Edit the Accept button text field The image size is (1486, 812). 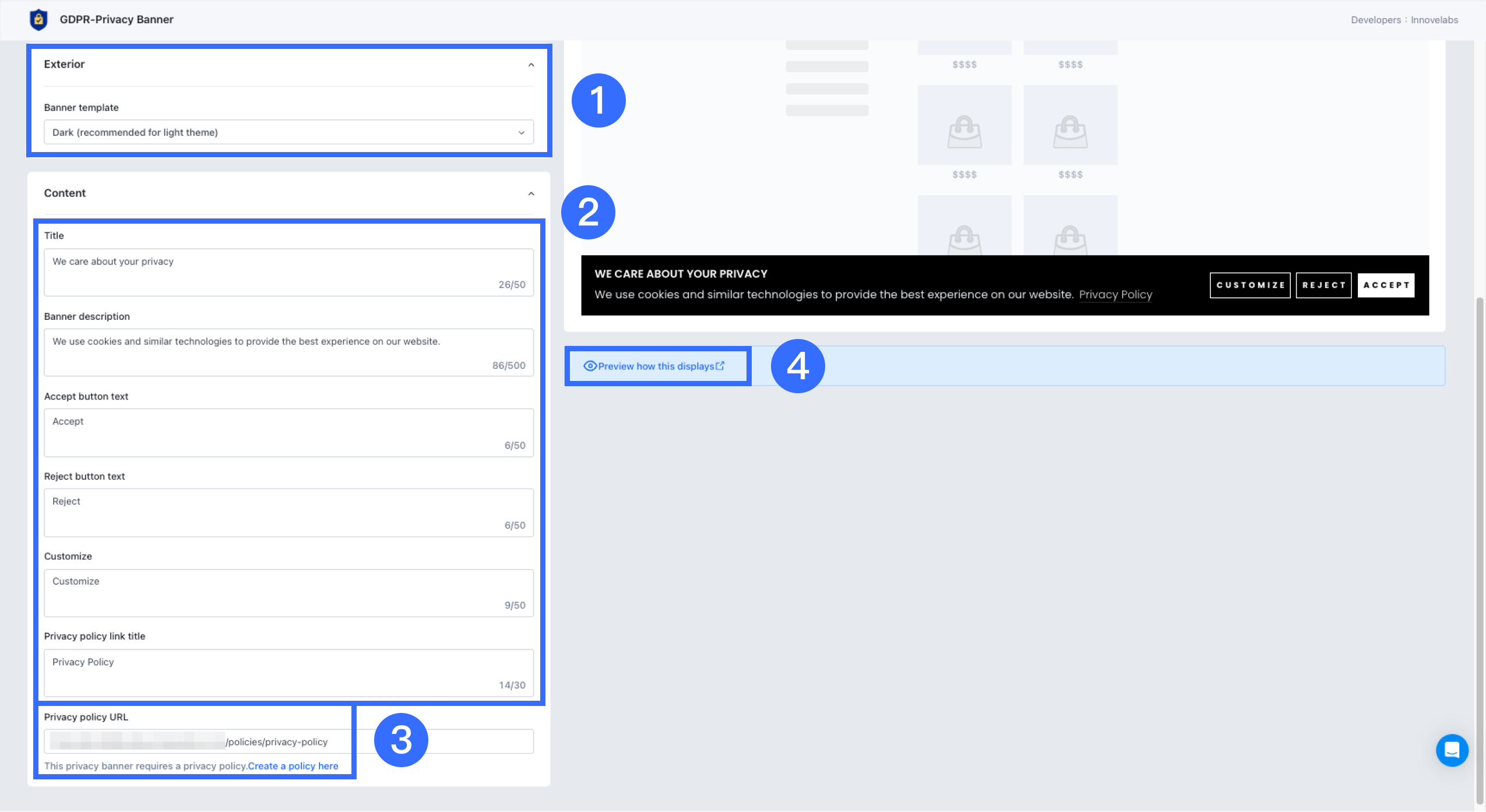tap(288, 432)
